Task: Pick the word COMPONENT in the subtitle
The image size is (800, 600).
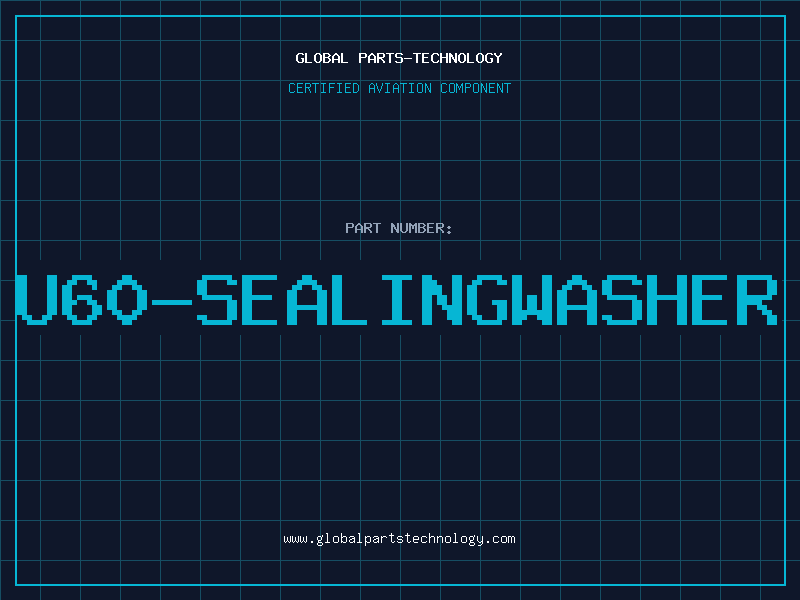Action: (476, 88)
